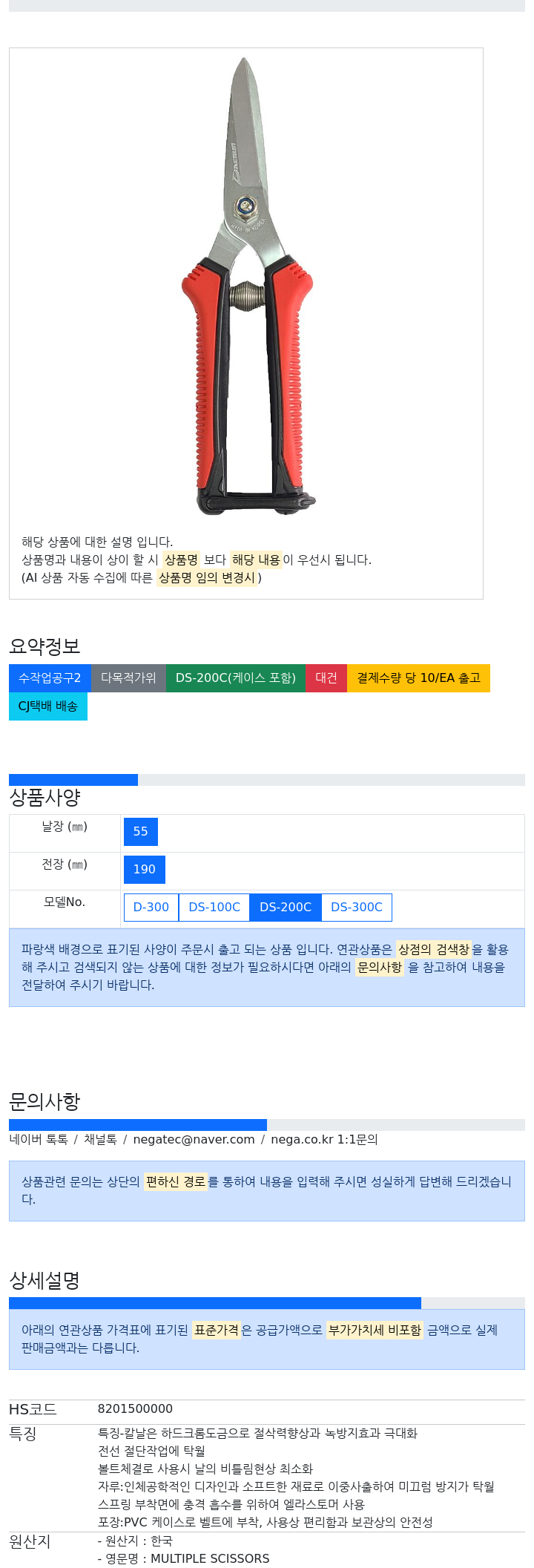The height and width of the screenshot is (1568, 534).
Task: Click the HS코드 value 8201500000
Action: click(135, 1409)
